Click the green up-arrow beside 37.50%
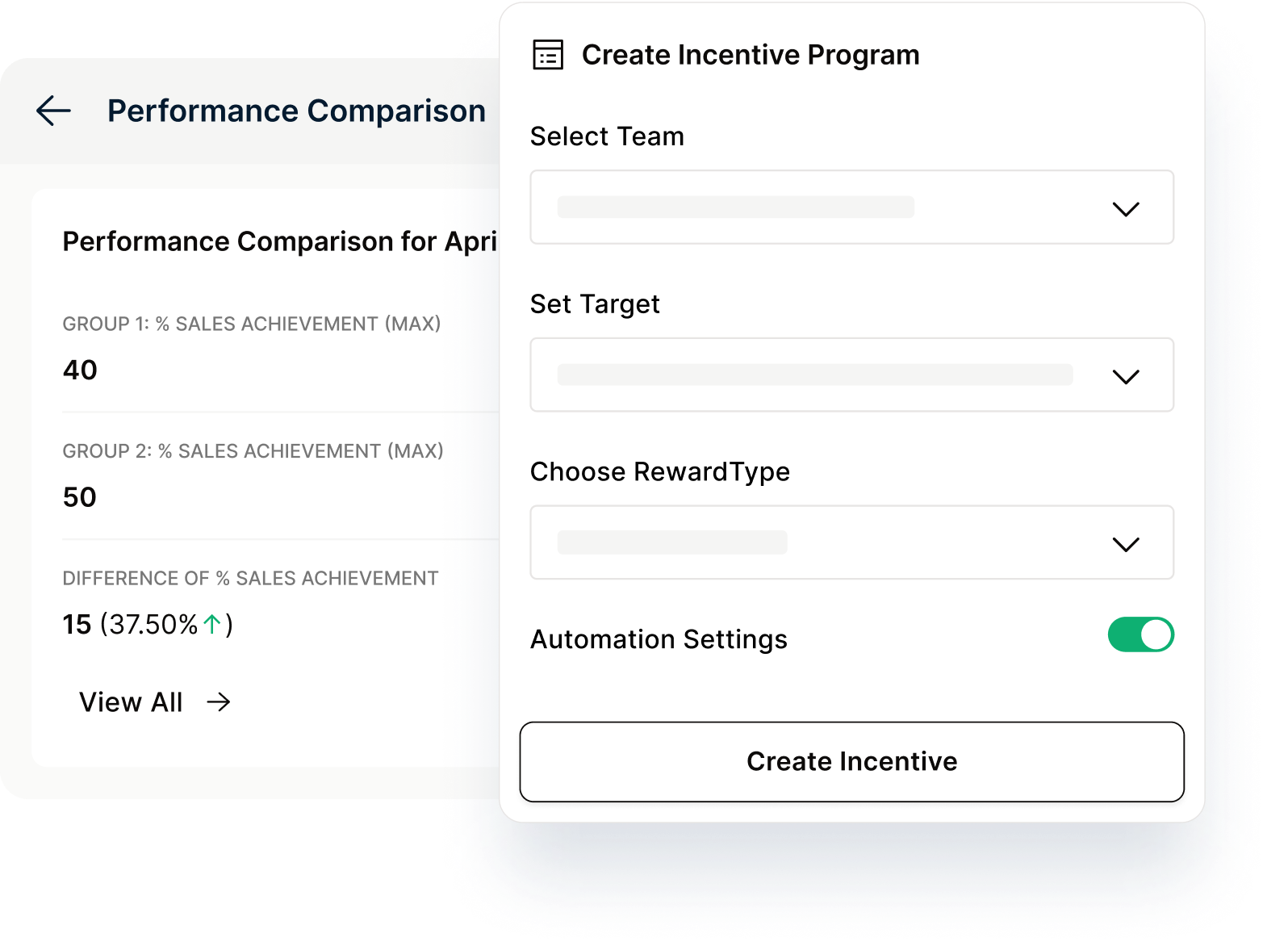The height and width of the screenshot is (942, 1288). tap(212, 624)
